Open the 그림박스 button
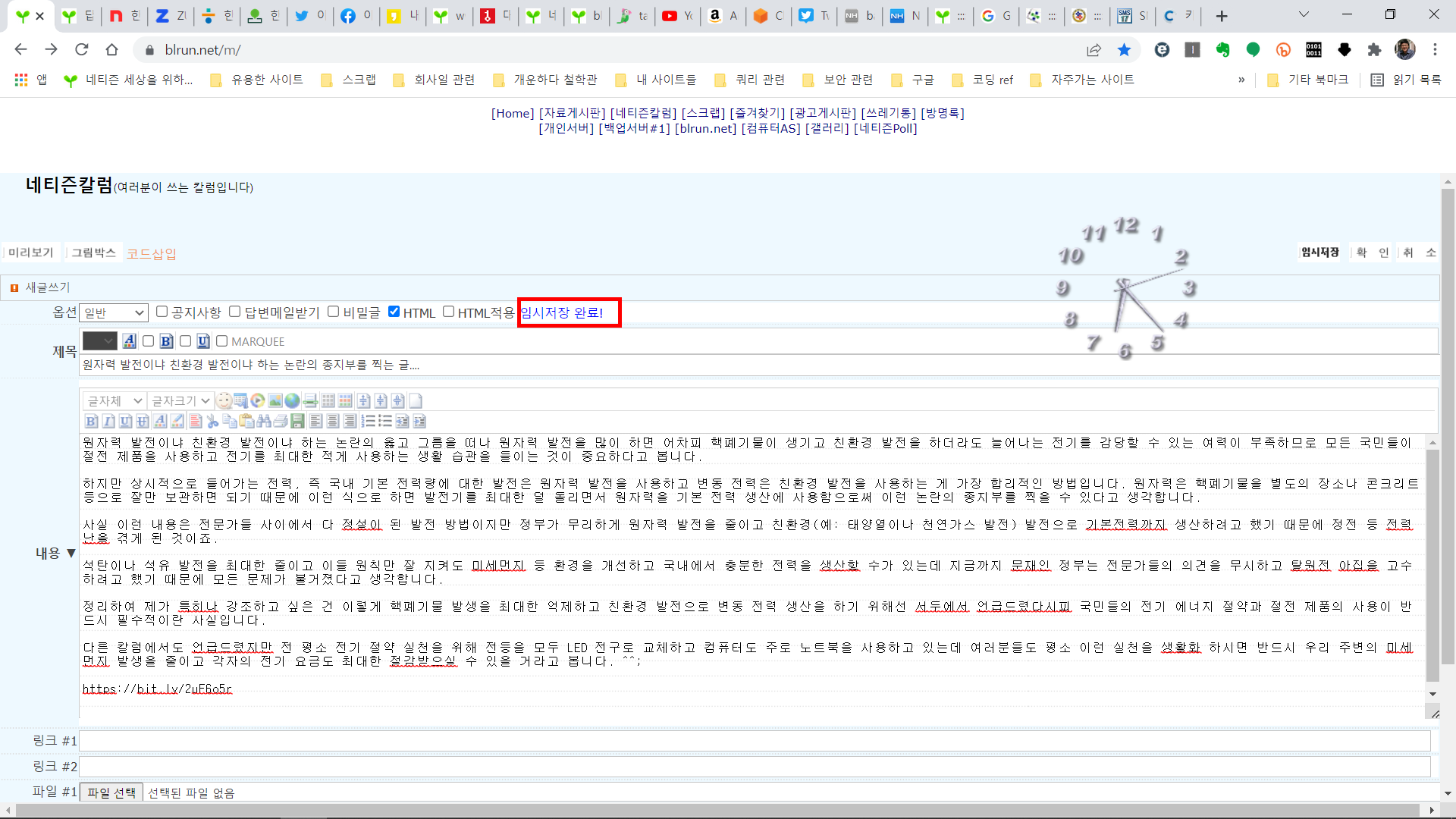1456x819 pixels. 93,253
